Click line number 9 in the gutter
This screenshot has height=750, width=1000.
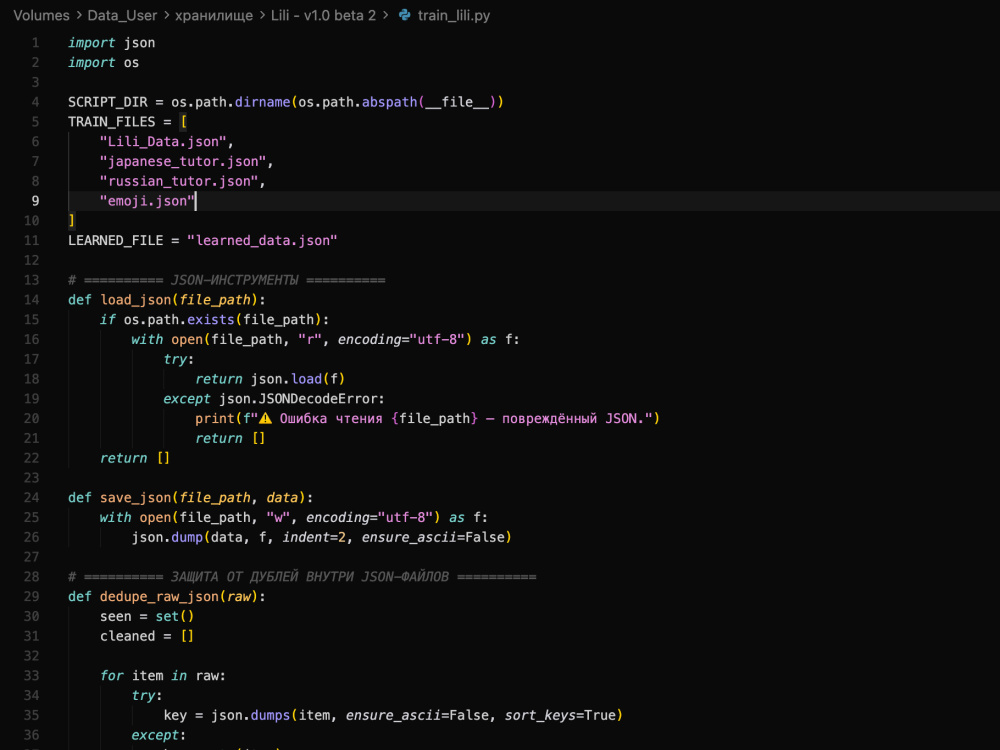(36, 201)
